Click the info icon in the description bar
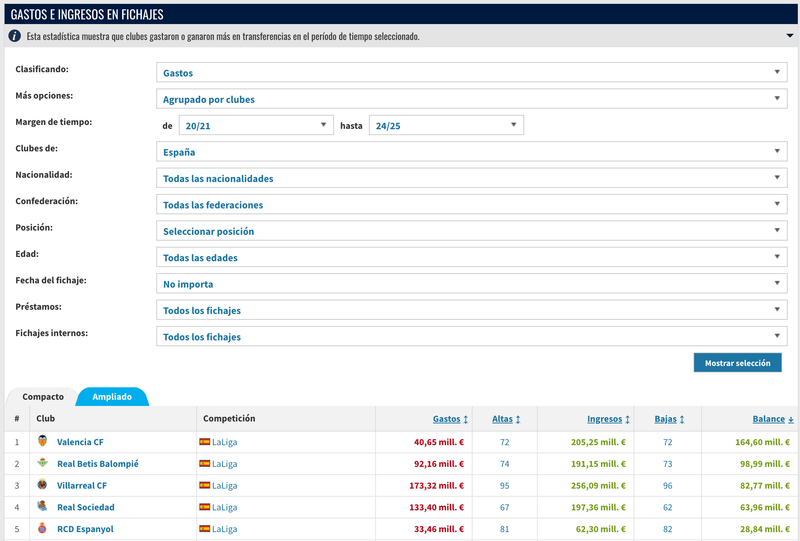 click(15, 36)
